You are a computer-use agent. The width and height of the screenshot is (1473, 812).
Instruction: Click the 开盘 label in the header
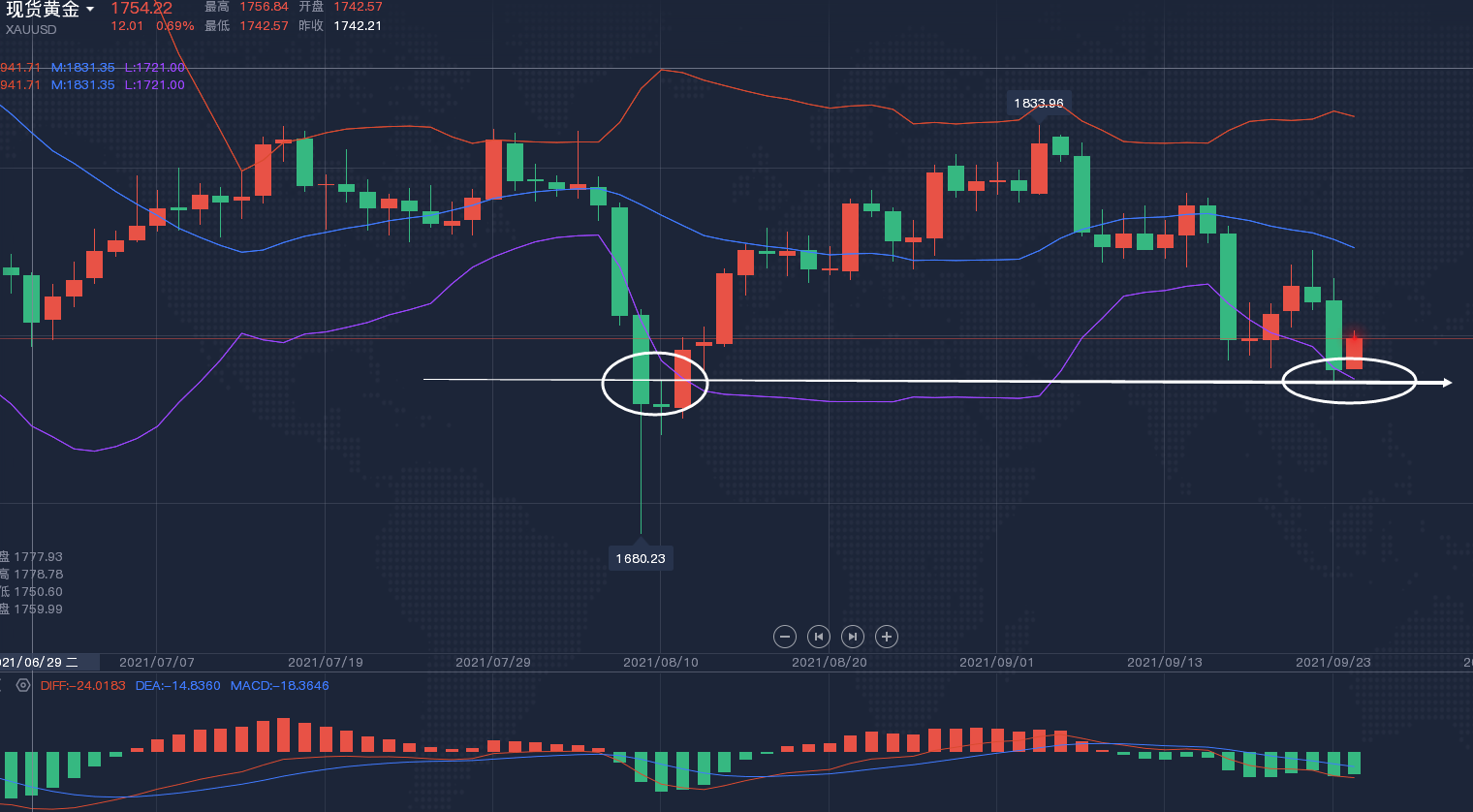coord(311,7)
